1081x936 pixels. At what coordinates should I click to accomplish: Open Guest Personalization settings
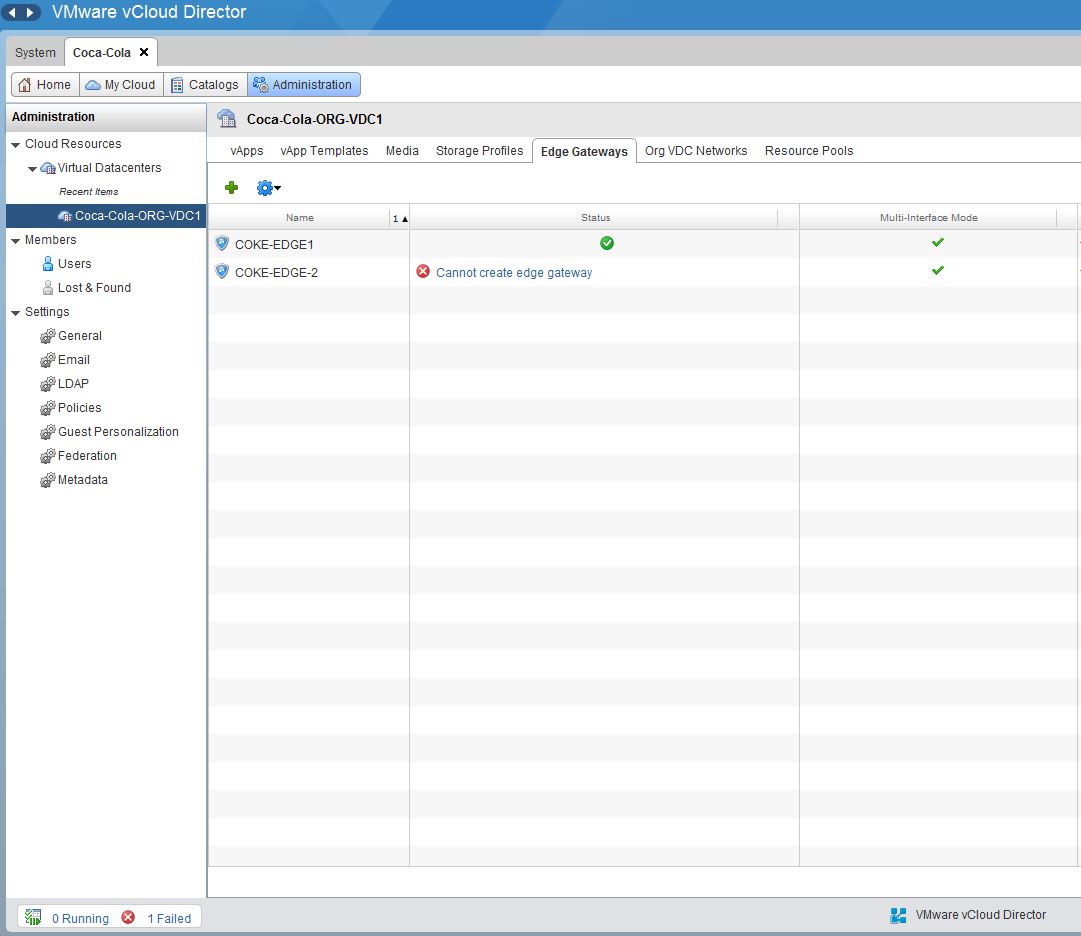[118, 431]
